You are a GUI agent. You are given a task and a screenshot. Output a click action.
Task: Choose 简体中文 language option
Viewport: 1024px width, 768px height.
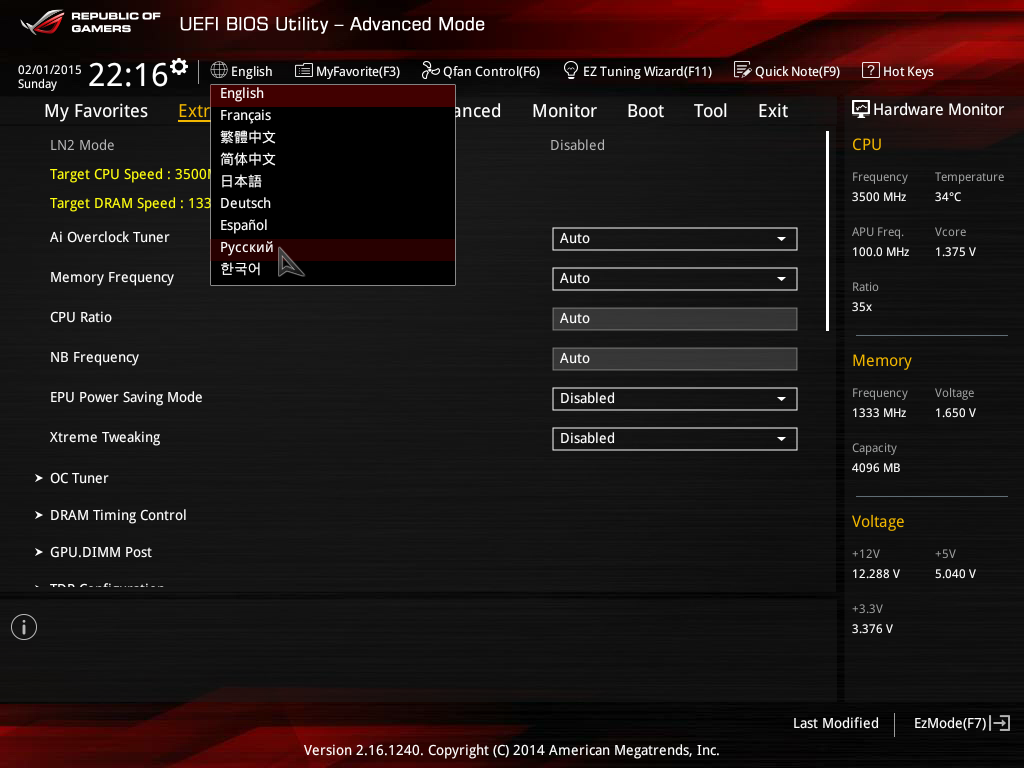[332, 159]
